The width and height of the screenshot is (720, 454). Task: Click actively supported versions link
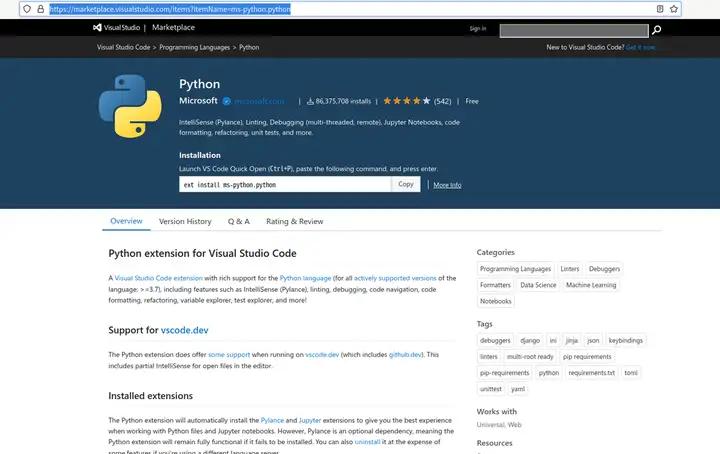pos(395,278)
